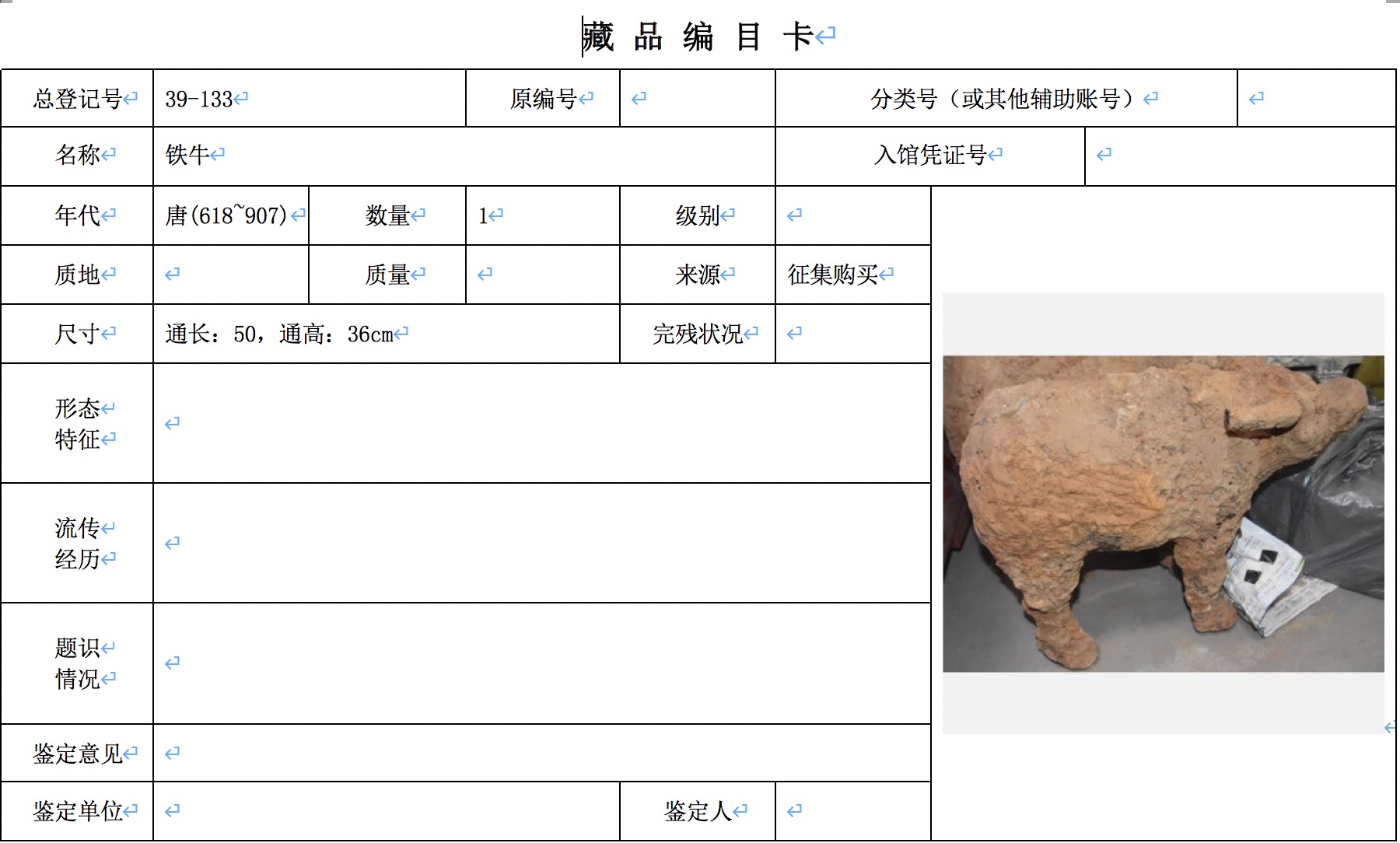Image resolution: width=1400 pixels, height=843 pixels.
Task: Select the 原编号 label cell
Action: tap(543, 99)
